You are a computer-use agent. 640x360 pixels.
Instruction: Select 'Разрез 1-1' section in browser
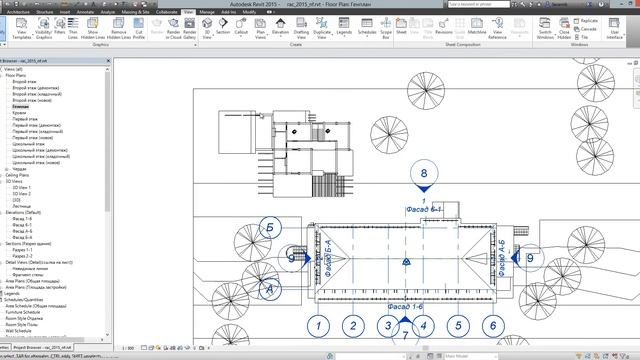22,250
